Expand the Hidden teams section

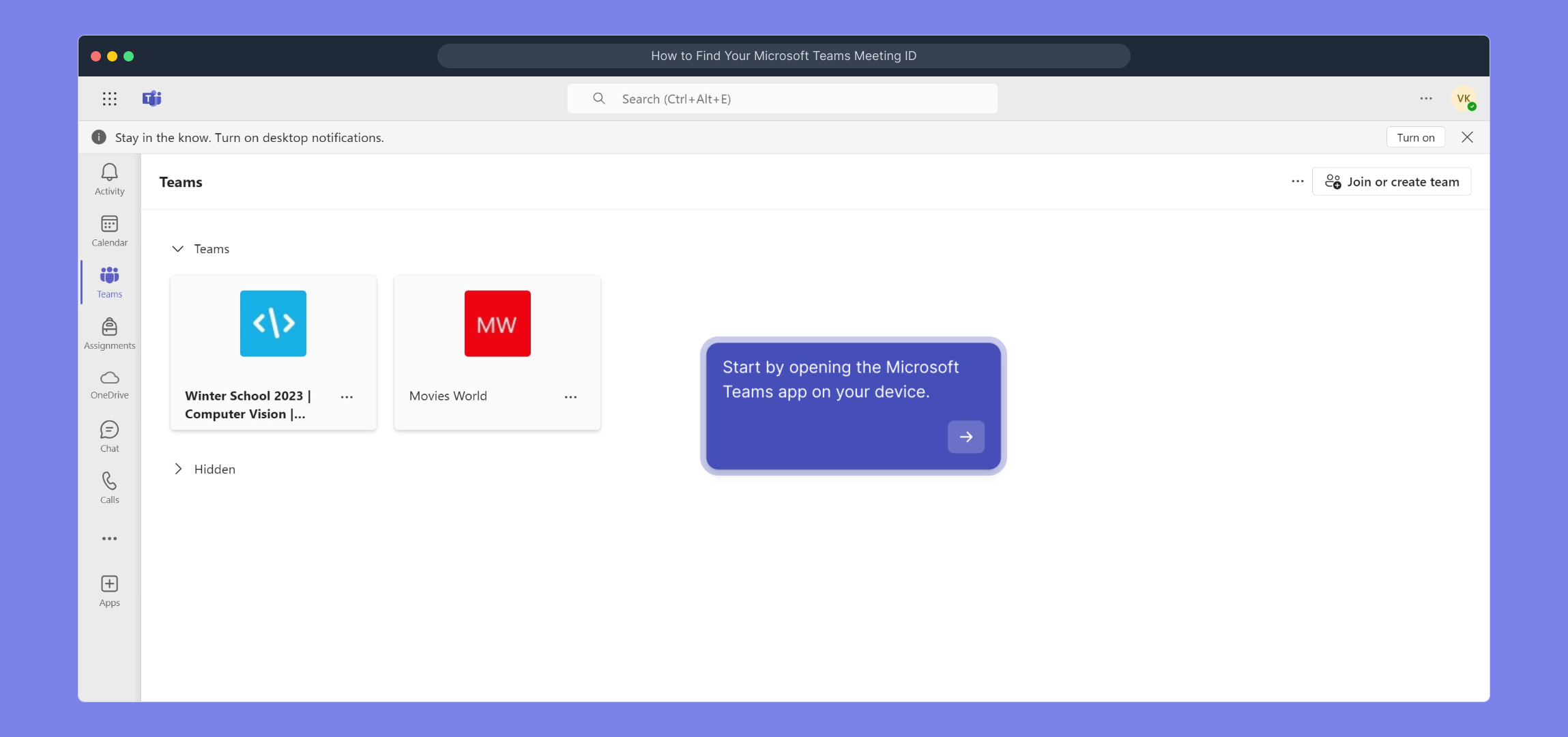tap(177, 469)
